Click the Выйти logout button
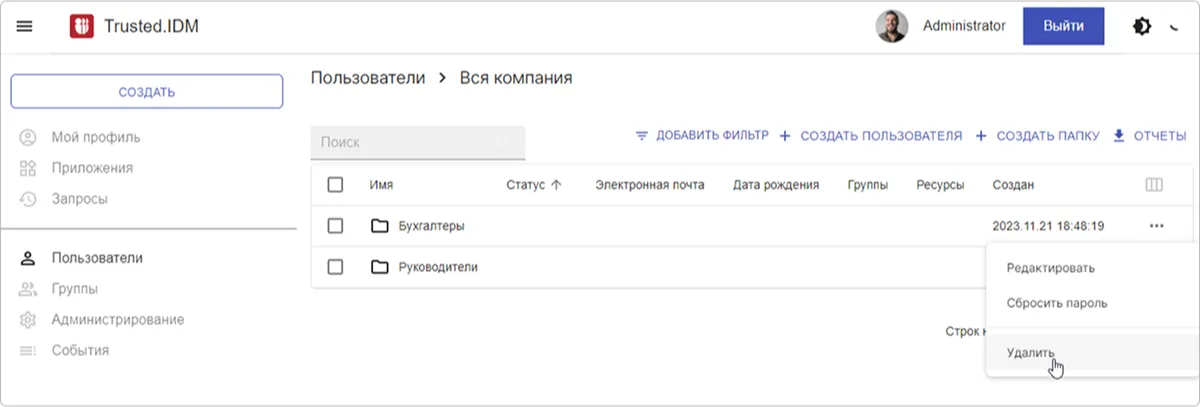The image size is (1200, 407). coord(1063,27)
